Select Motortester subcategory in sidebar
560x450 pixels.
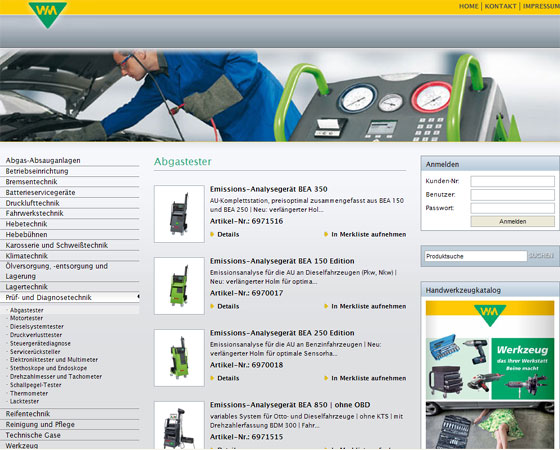[x=26, y=318]
